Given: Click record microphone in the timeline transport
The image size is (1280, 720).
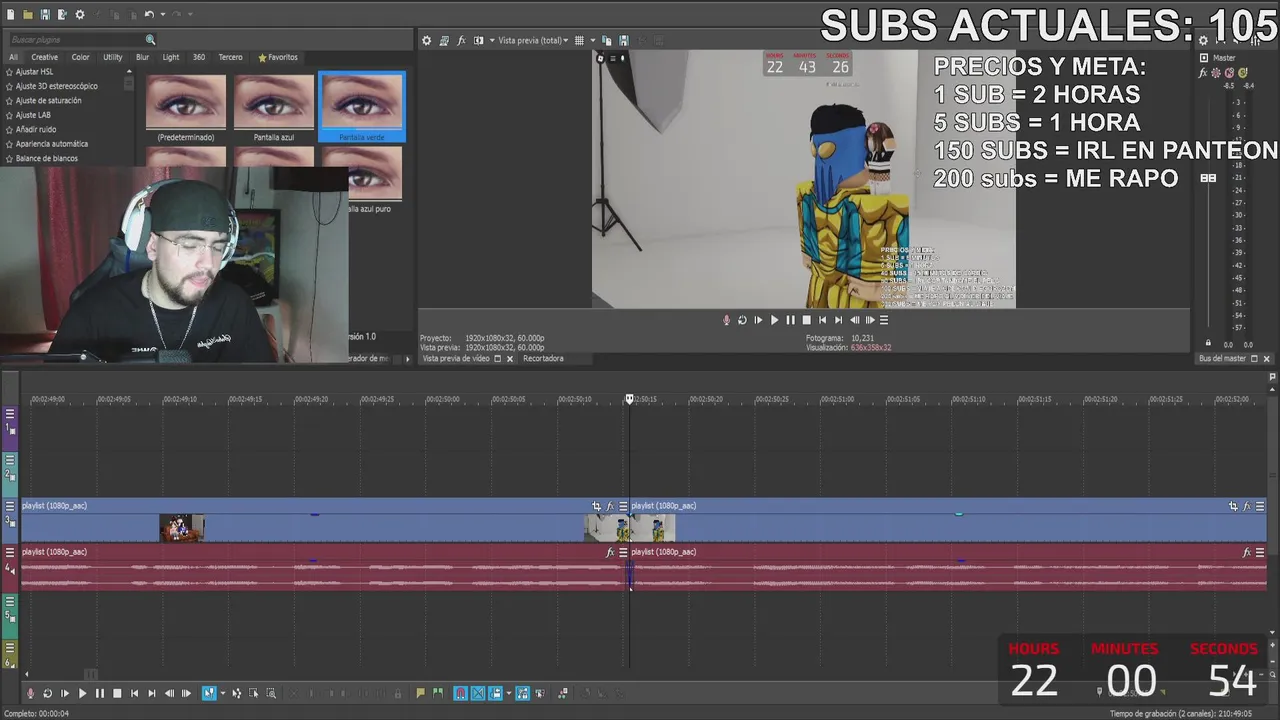Looking at the screenshot, I should [x=30, y=693].
